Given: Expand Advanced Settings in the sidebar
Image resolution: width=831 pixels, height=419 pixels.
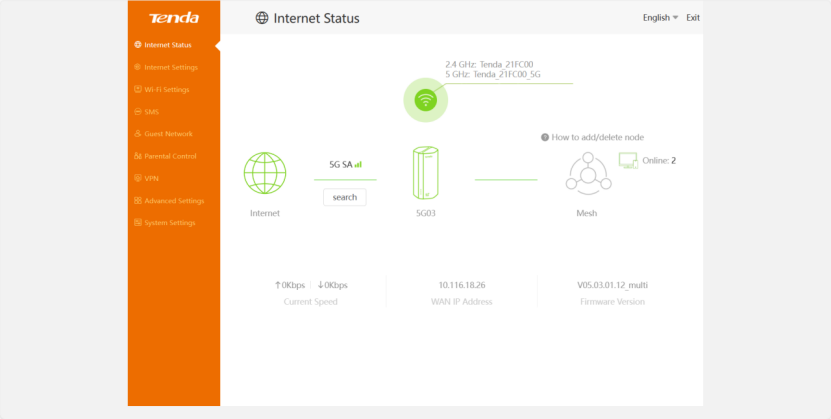Looking at the screenshot, I should [x=174, y=201].
